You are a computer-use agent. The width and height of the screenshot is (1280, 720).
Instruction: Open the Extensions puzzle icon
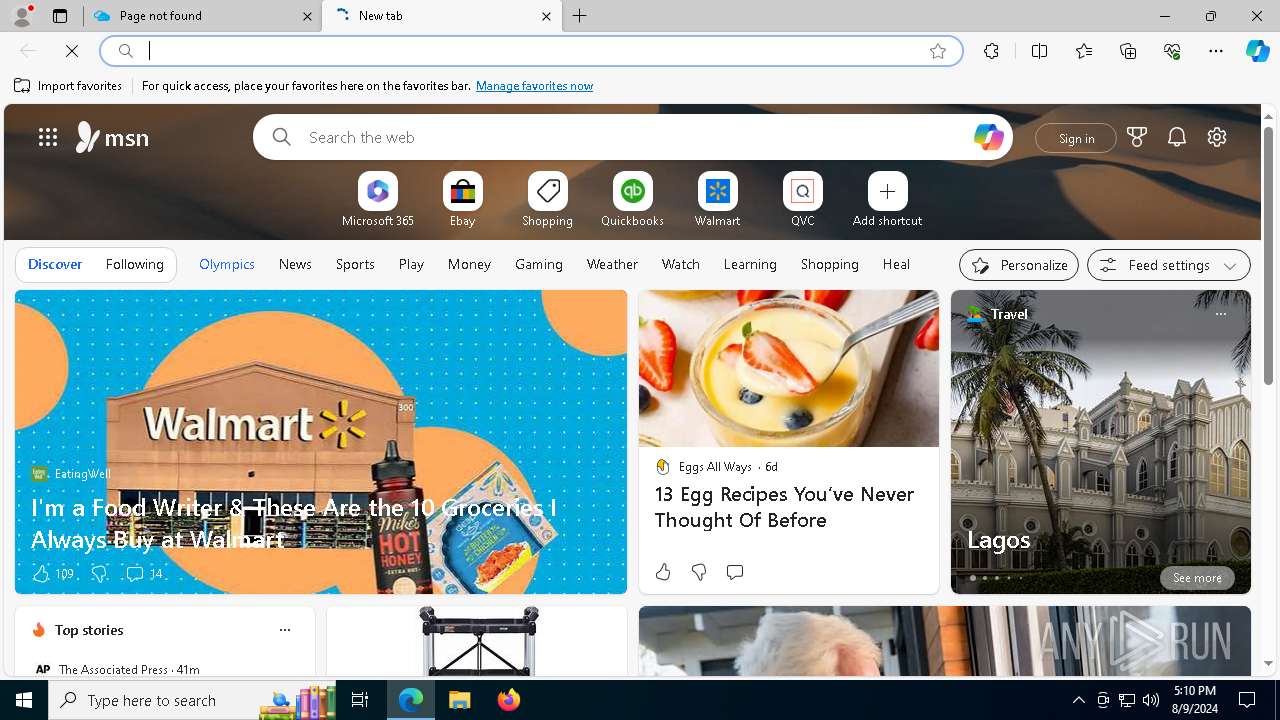[x=991, y=51]
